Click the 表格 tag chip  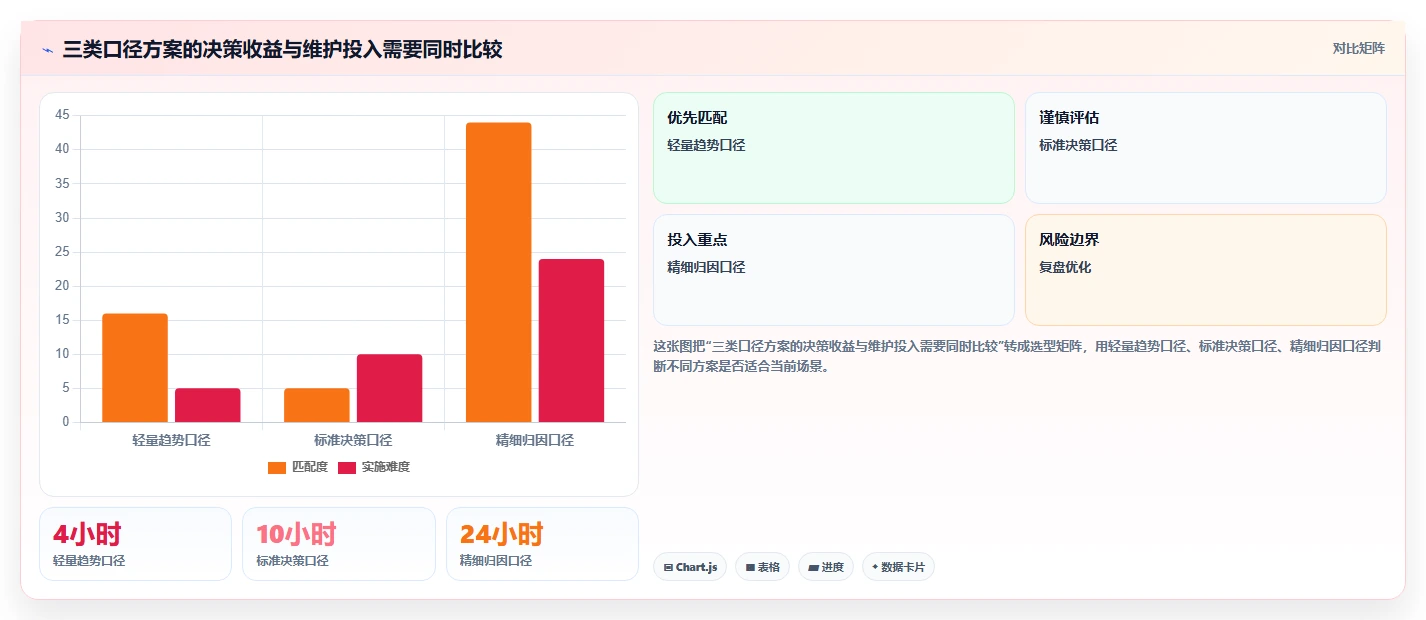(x=762, y=567)
